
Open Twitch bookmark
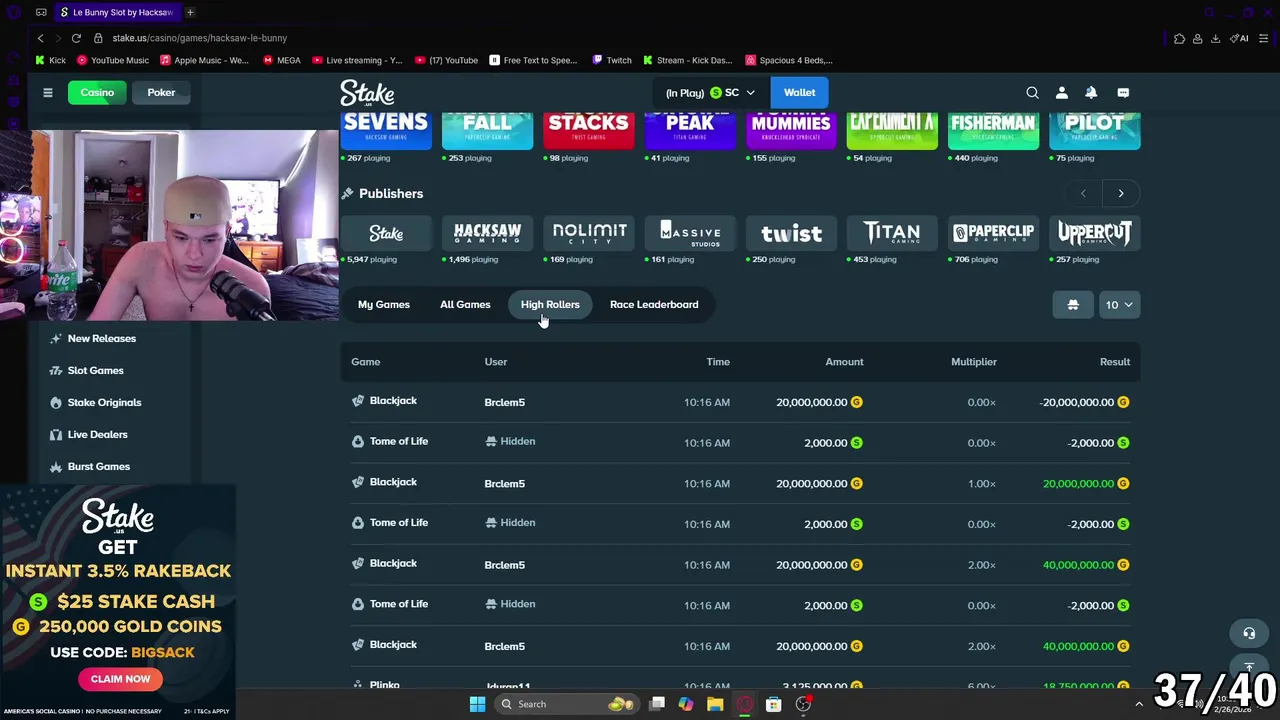pyautogui.click(x=612, y=60)
